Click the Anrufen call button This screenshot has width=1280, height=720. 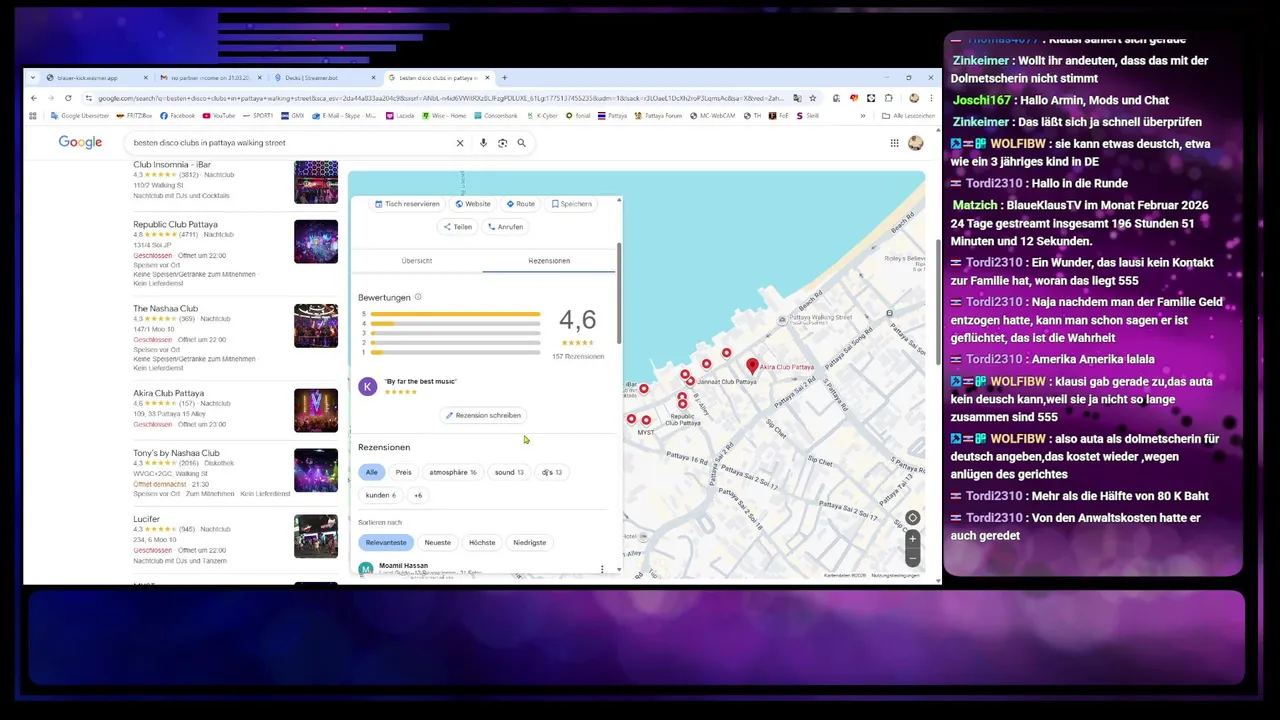[x=505, y=227]
